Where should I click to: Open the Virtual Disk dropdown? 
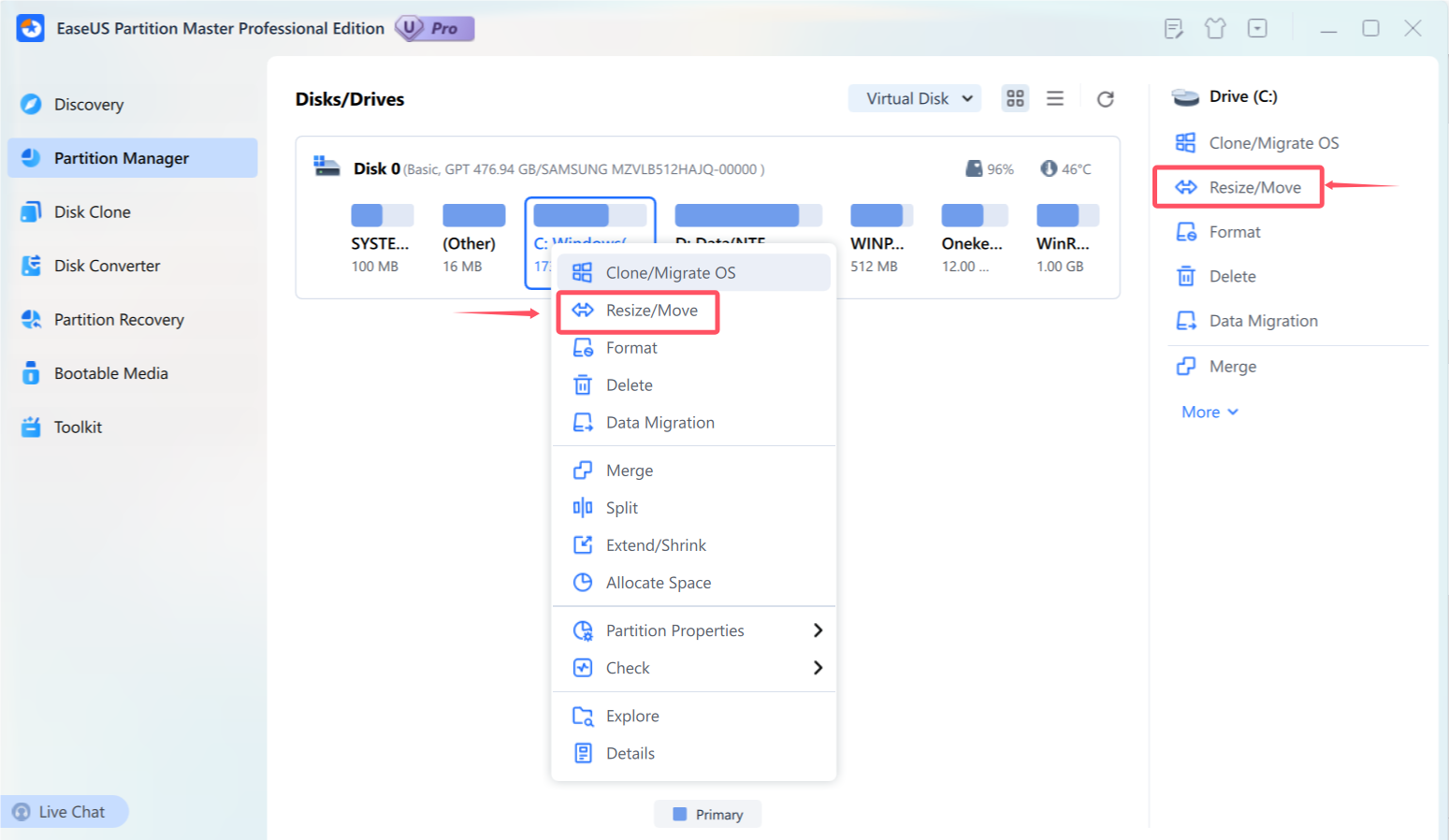coord(915,98)
